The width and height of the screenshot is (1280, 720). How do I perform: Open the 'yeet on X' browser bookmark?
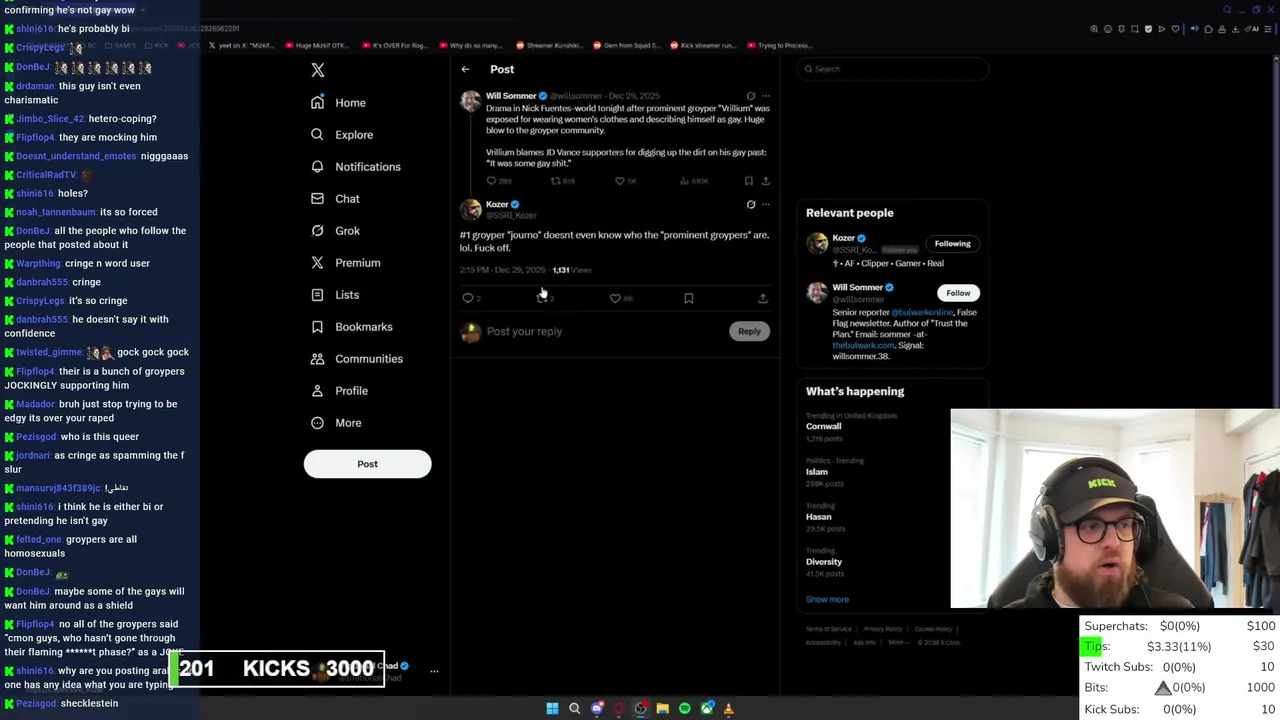[x=241, y=45]
